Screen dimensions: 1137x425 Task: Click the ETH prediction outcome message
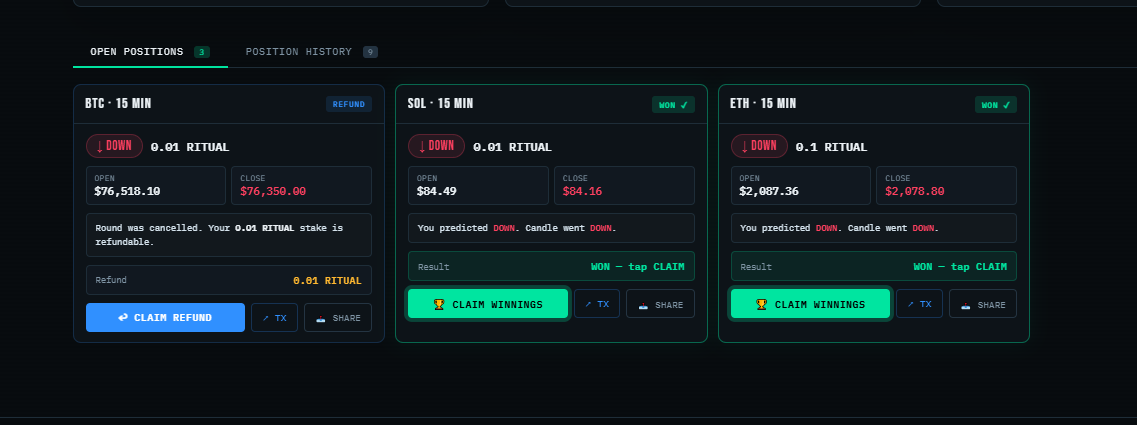coord(874,228)
